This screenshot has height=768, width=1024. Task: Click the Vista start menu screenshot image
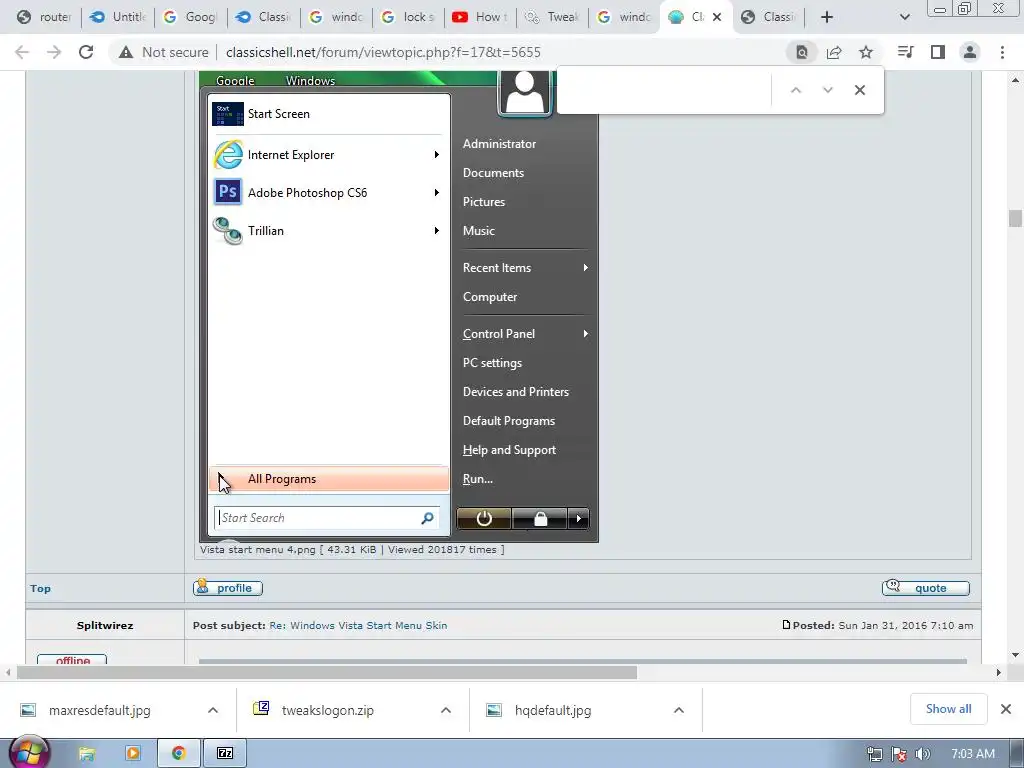(399, 306)
